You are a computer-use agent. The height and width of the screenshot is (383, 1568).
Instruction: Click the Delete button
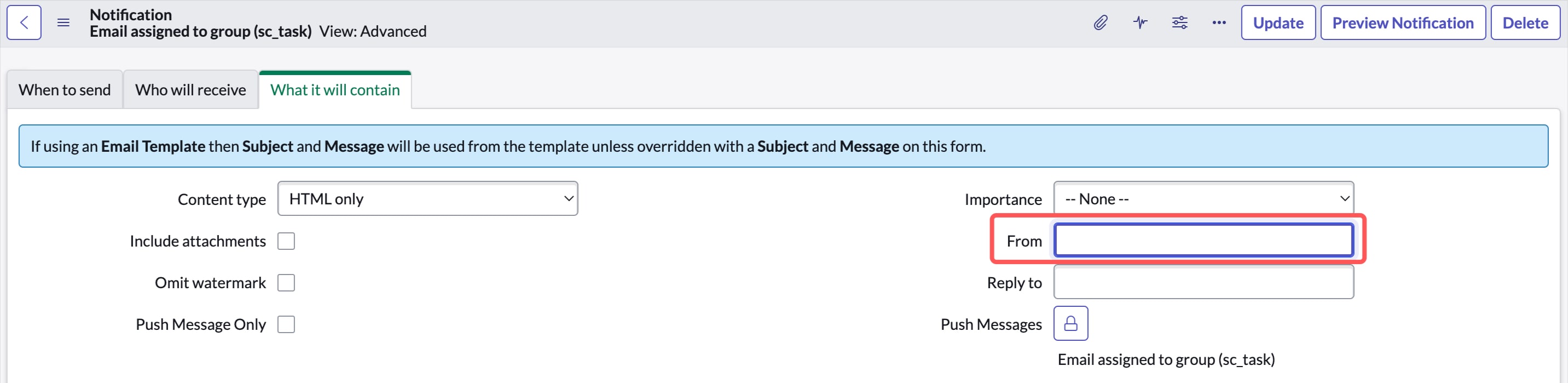[x=1525, y=22]
